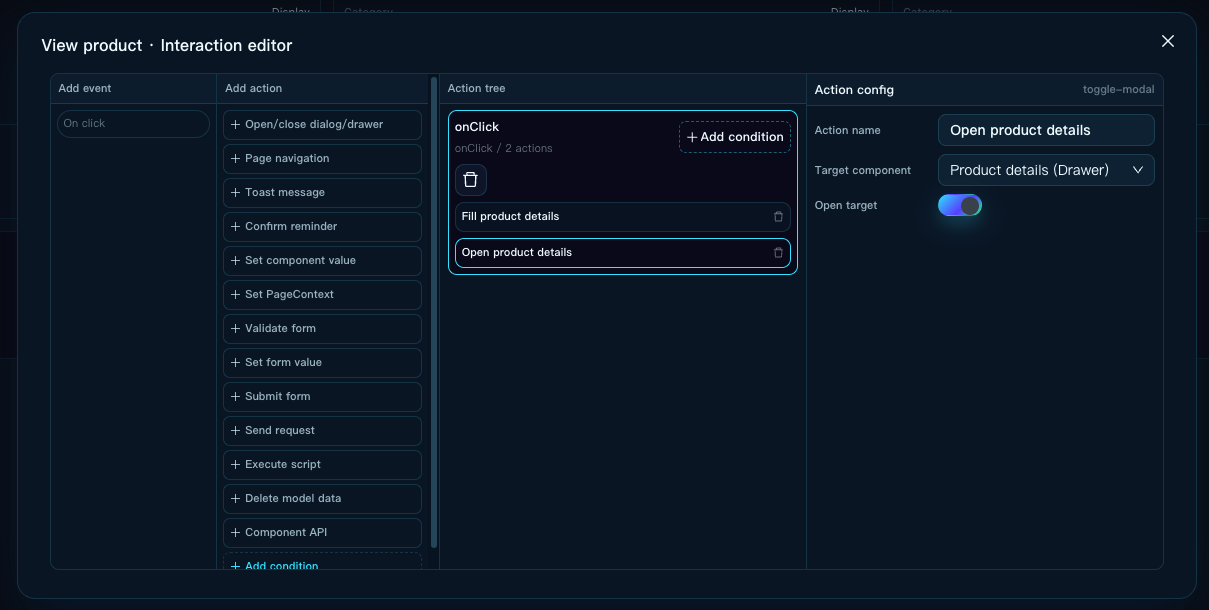
Task: Close the Interaction editor dialog
Action: [1167, 41]
